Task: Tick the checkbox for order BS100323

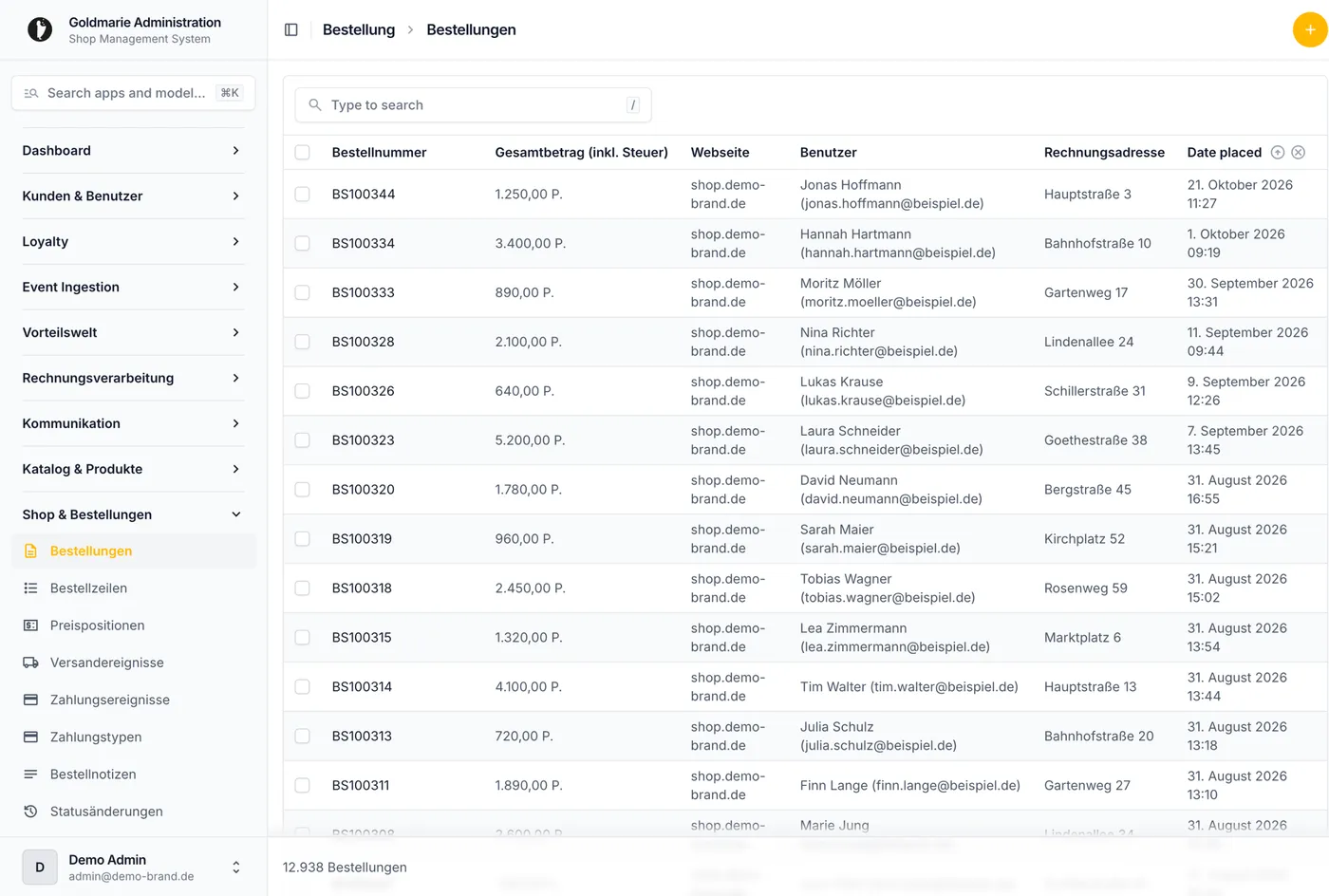Action: [x=302, y=440]
